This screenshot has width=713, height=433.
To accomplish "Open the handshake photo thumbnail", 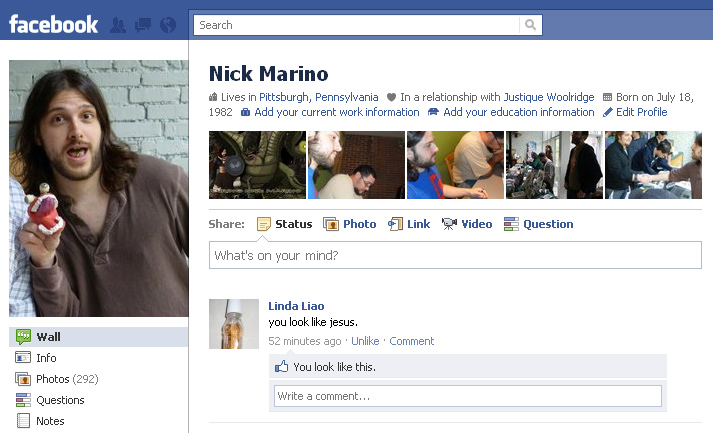I will 653,165.
